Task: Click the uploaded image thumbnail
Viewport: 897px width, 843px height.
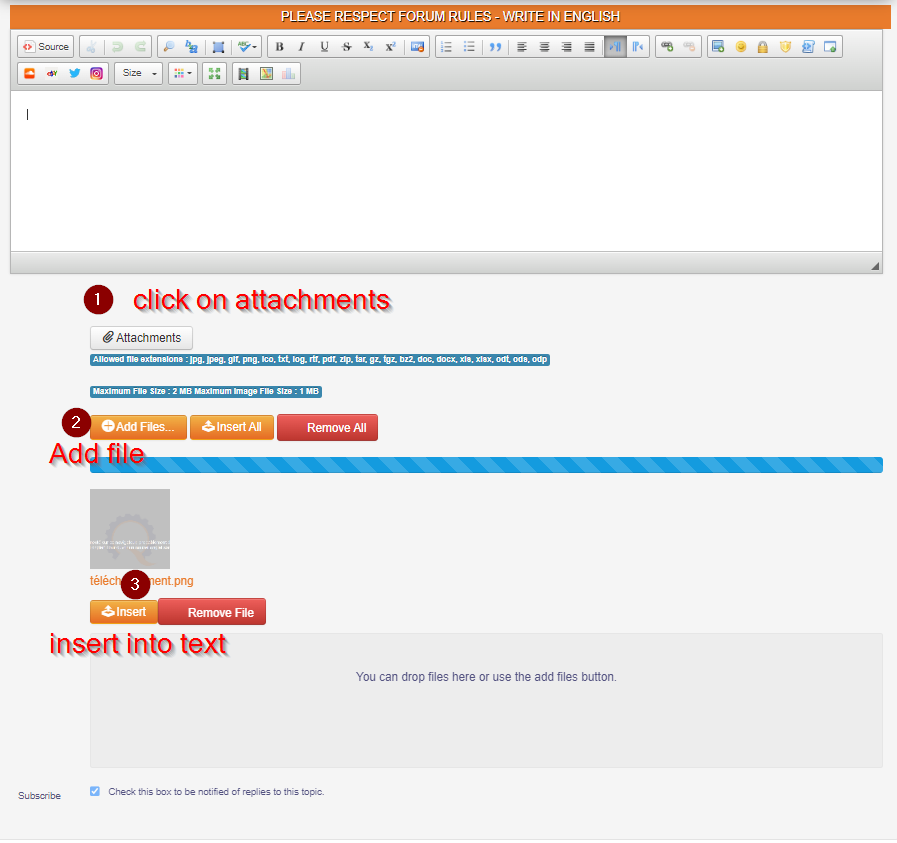Action: pos(130,529)
